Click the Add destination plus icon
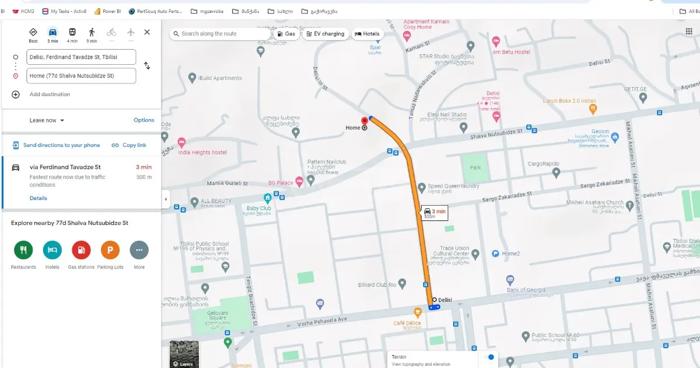700x368 pixels. [16, 94]
